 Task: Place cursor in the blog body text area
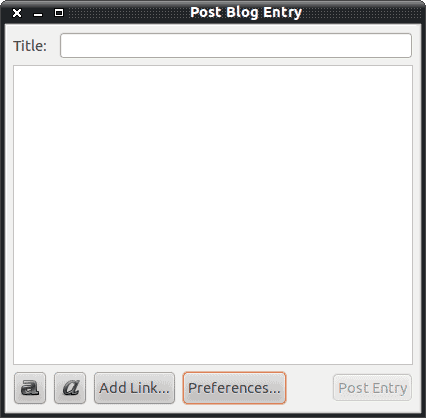[213, 215]
